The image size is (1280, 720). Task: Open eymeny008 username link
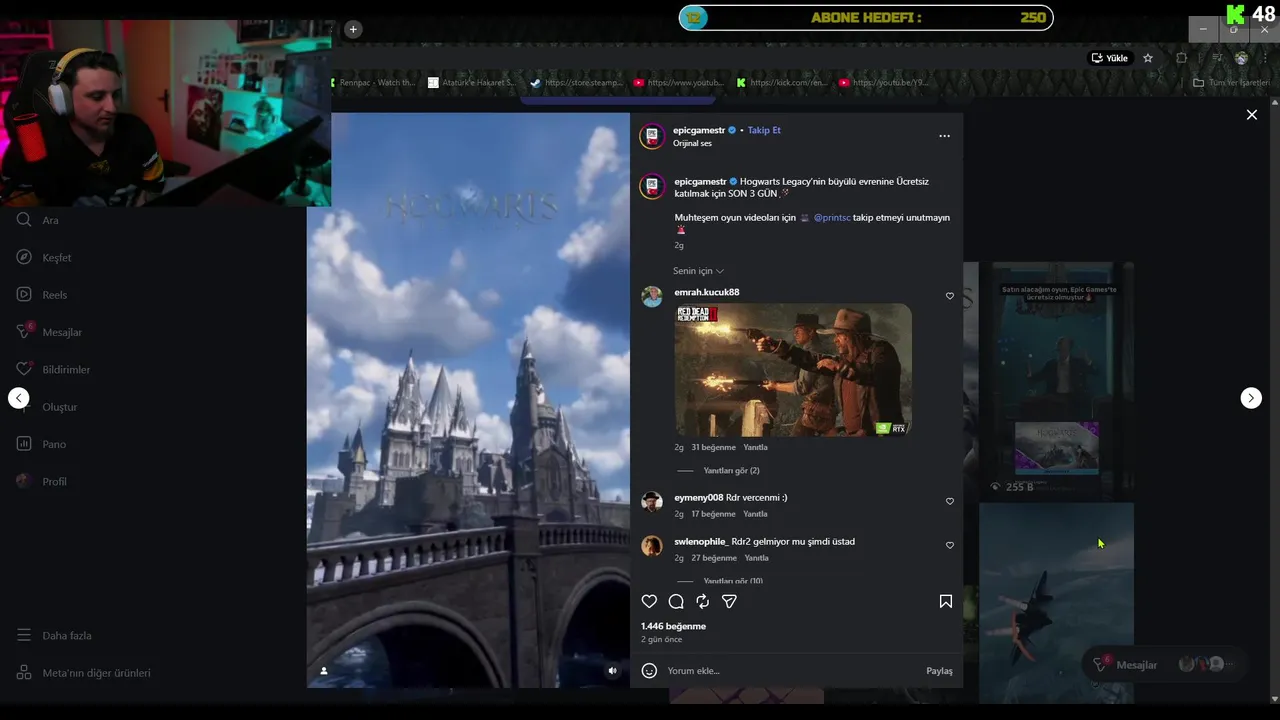pos(699,497)
